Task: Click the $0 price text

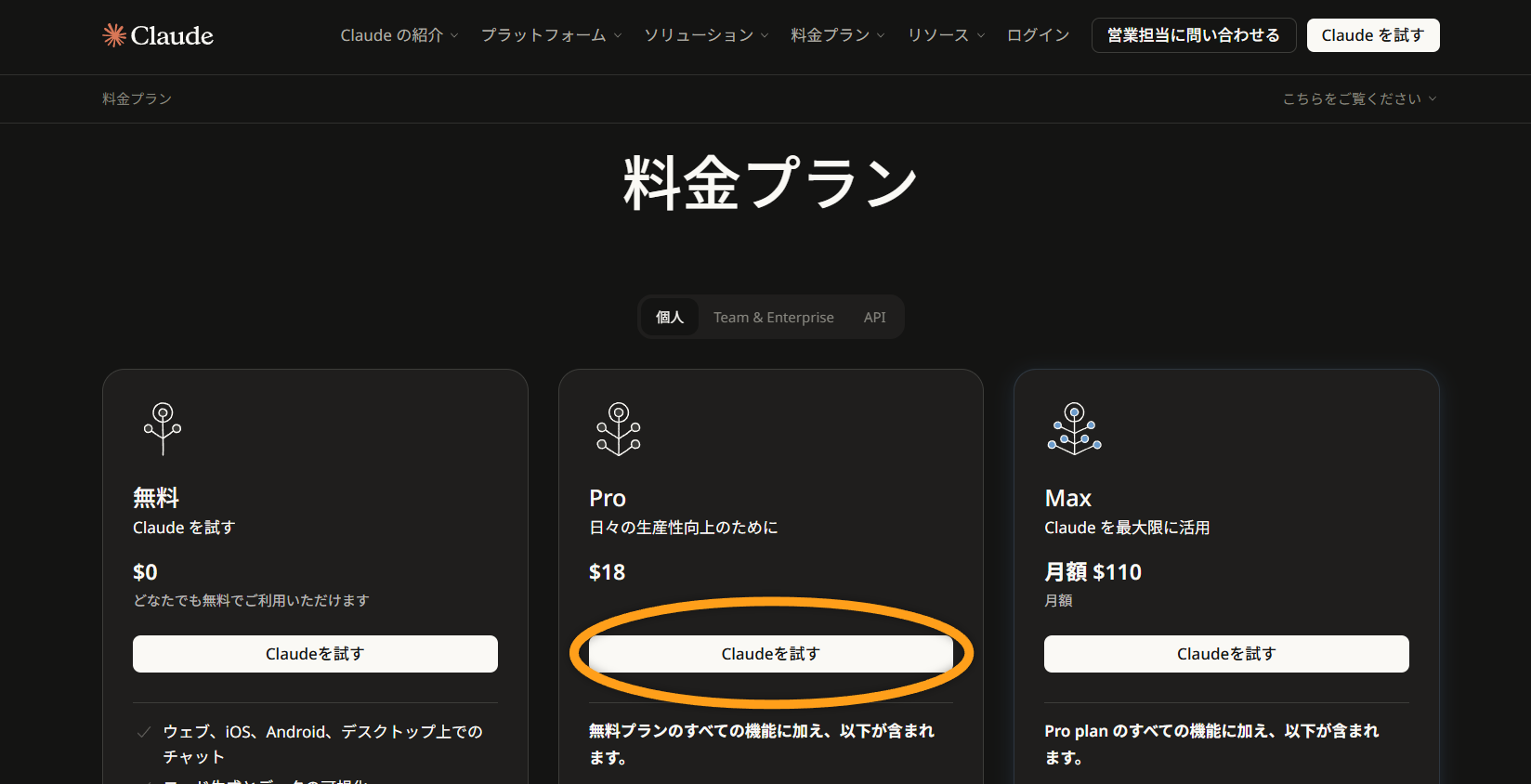Action: [x=145, y=572]
